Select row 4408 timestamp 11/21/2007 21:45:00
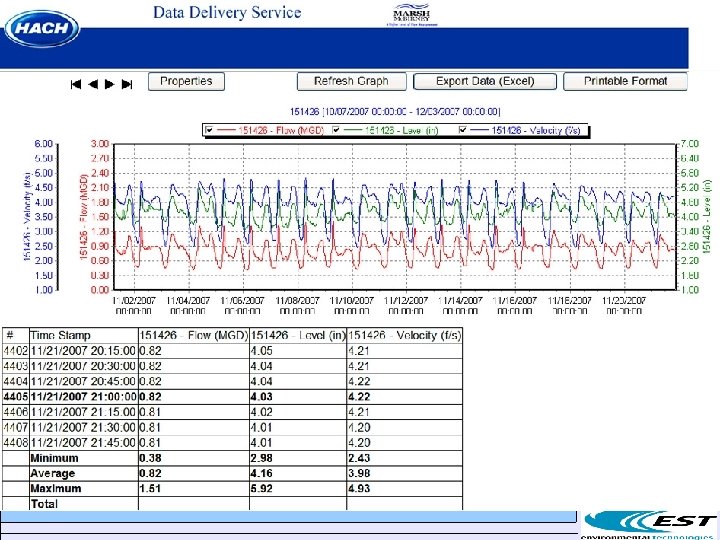720x540 pixels. pos(83,443)
